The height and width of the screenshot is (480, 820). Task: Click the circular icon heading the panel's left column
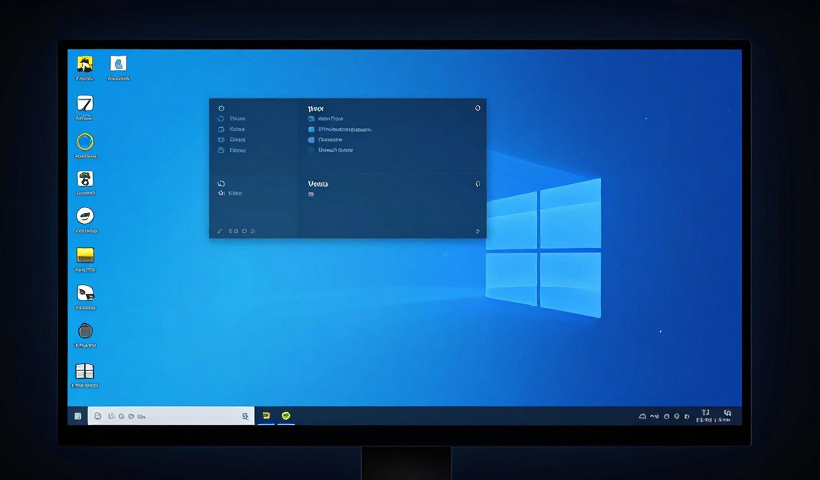pos(221,108)
